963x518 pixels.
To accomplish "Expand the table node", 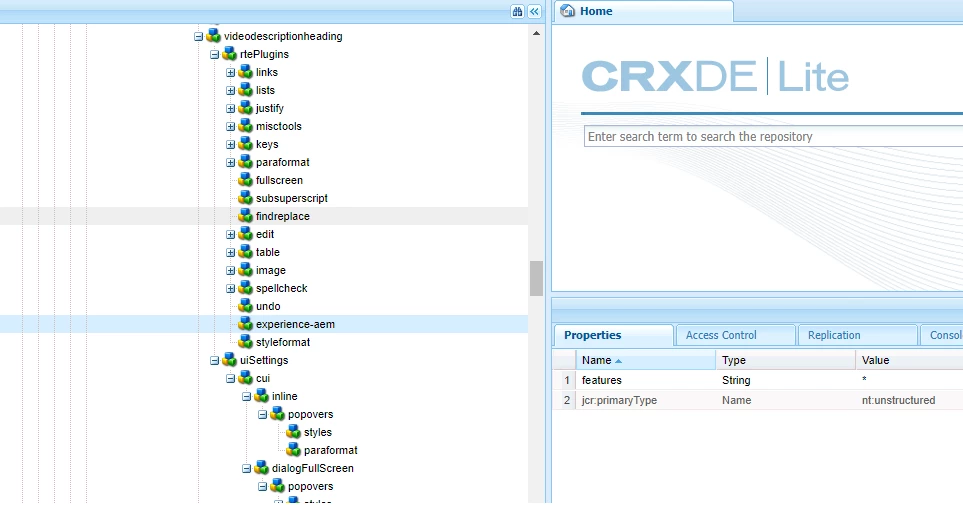I will pyautogui.click(x=230, y=253).
